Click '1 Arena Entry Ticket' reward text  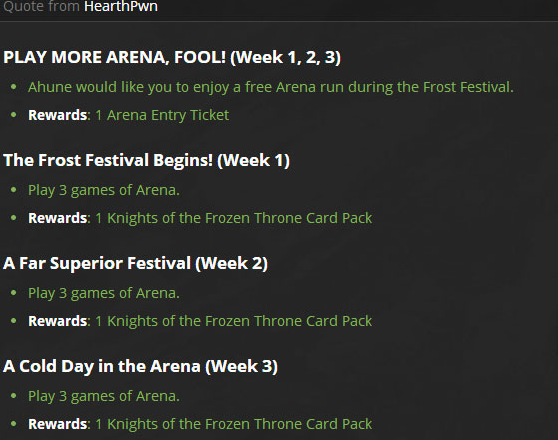tap(162, 115)
